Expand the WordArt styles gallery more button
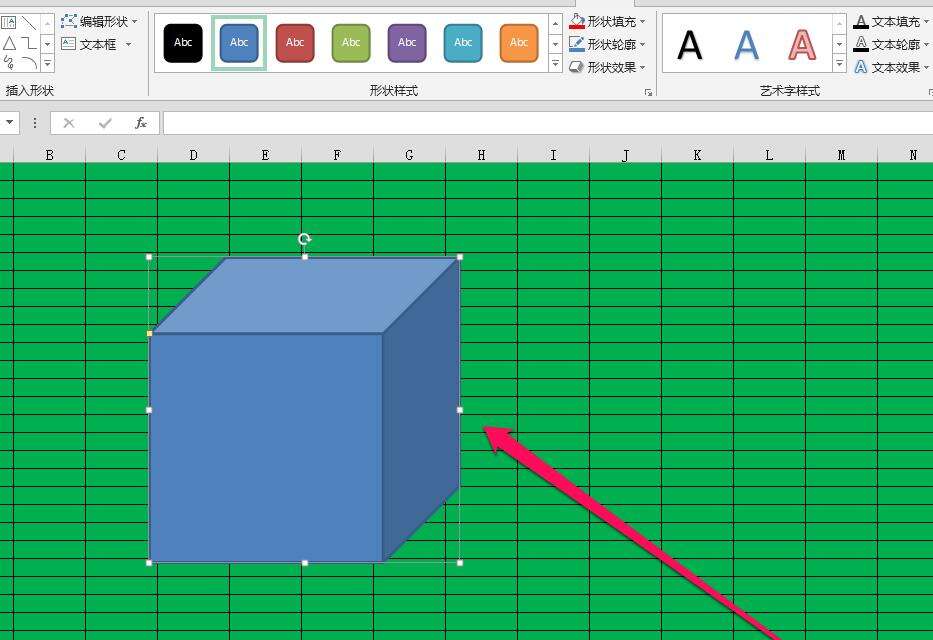Image resolution: width=933 pixels, height=640 pixels. 840,63
